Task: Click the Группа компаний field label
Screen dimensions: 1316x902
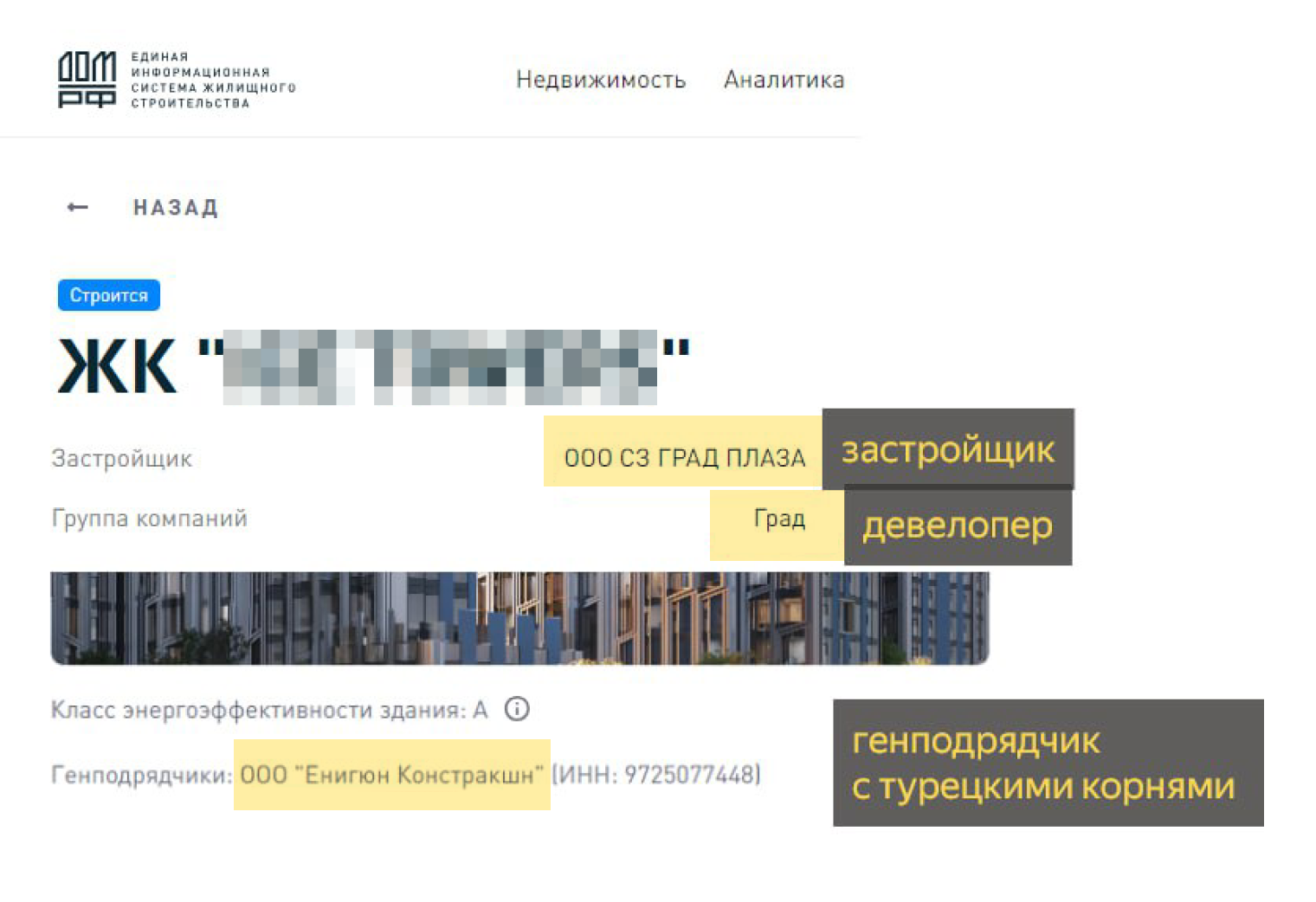Action: point(150,519)
